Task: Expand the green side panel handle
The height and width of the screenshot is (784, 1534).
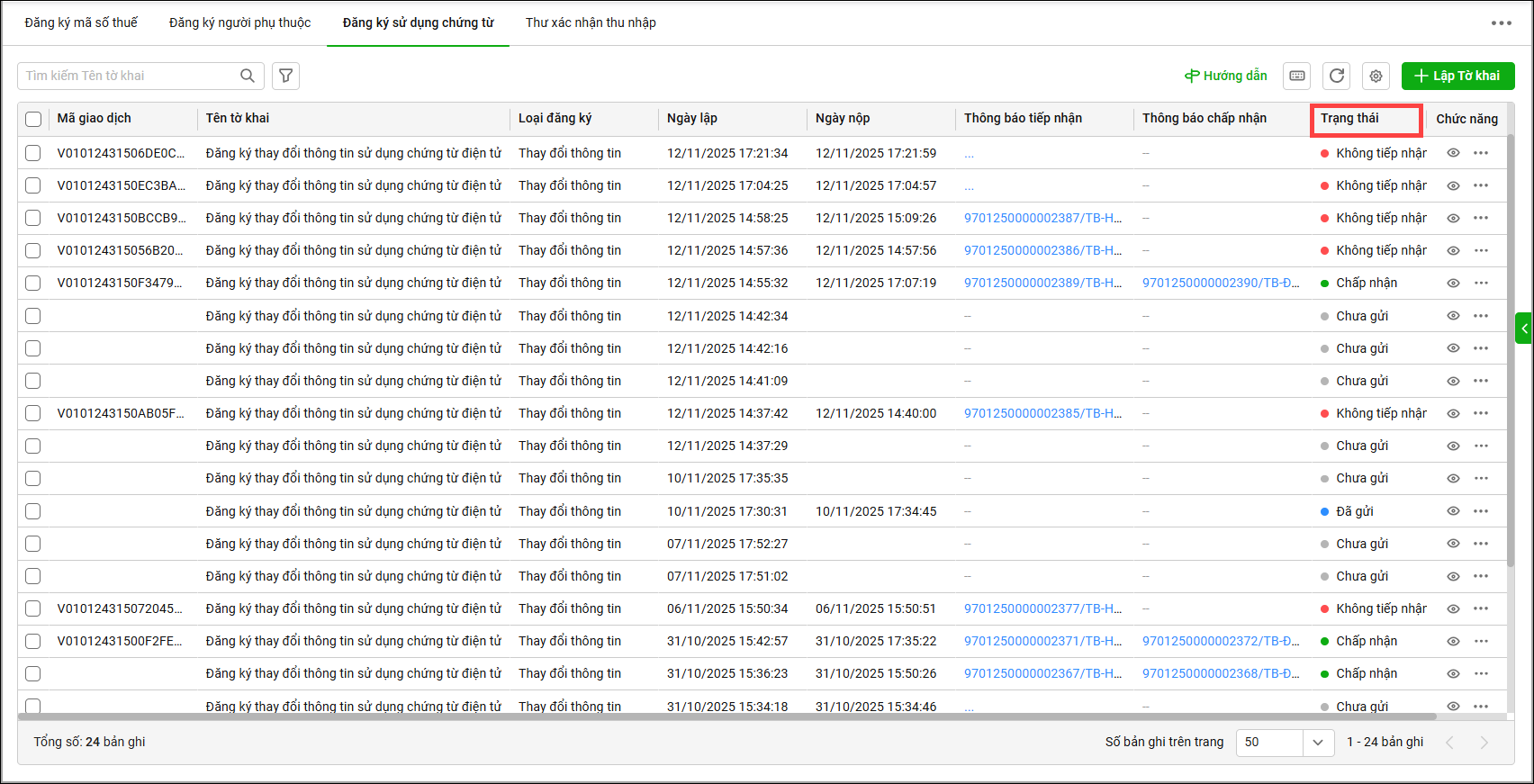Action: coord(1524,329)
